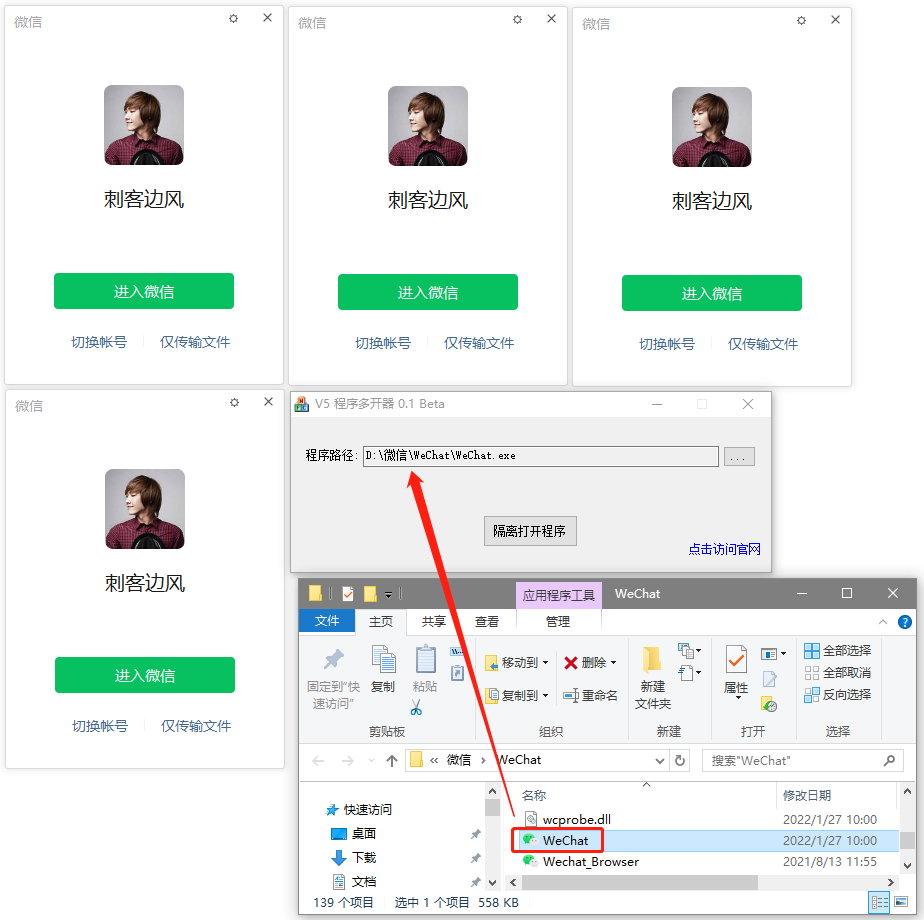This screenshot has width=924, height=920.
Task: Open the Easy access dropdown in New group
Action: tap(689, 672)
